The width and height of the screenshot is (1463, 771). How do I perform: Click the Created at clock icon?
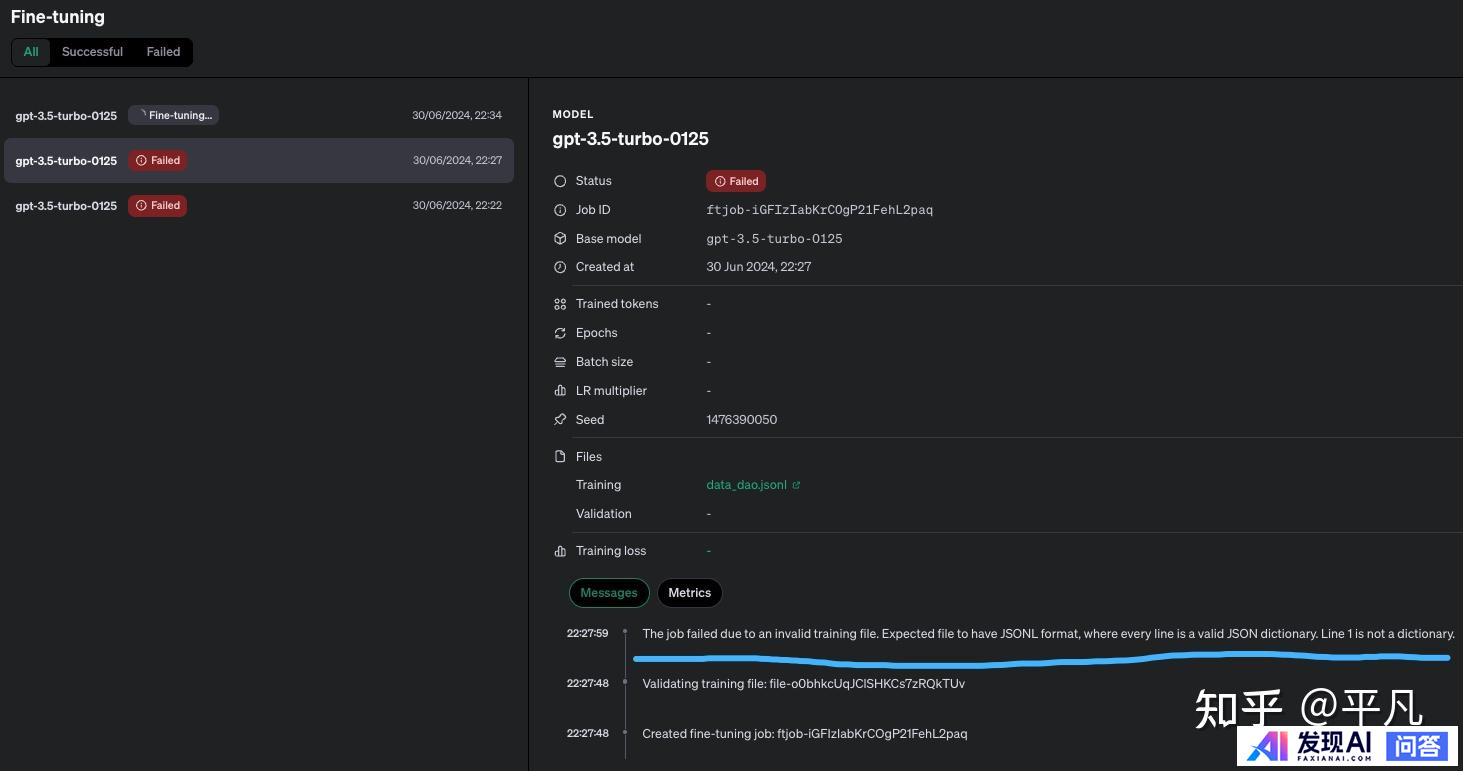click(560, 267)
